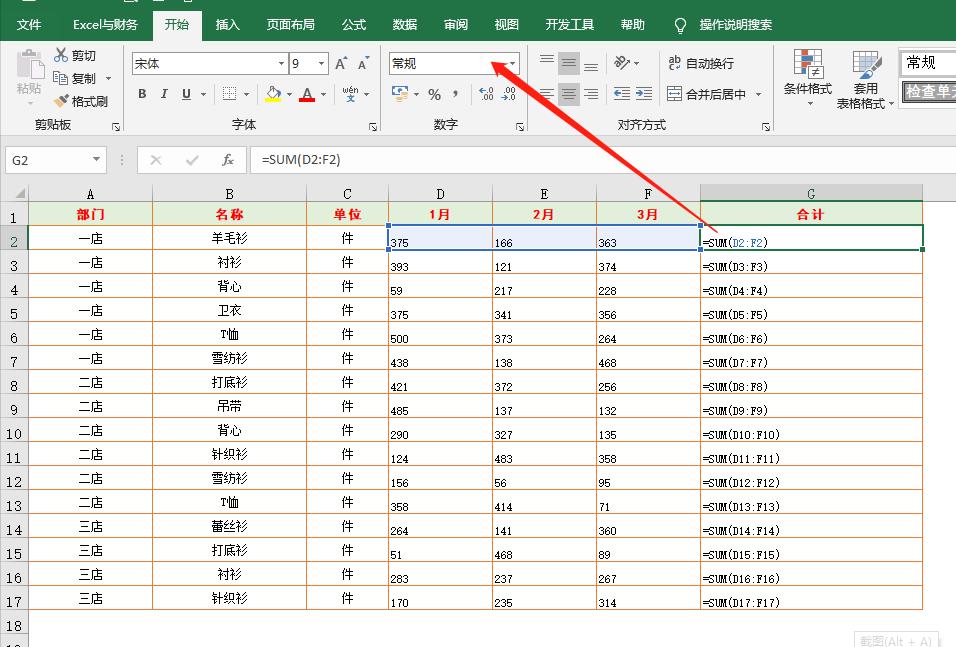Open the 公式 ribbon tab
The image size is (956, 647).
click(x=353, y=24)
